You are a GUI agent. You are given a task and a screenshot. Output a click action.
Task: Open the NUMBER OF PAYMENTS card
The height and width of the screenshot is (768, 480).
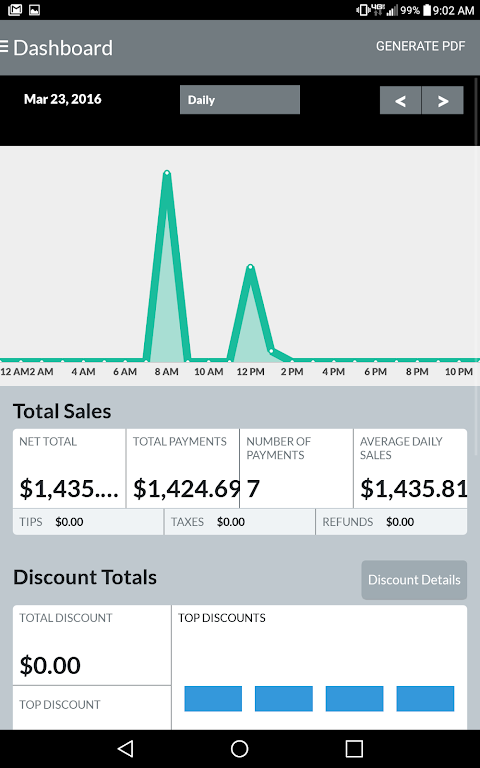pos(296,469)
